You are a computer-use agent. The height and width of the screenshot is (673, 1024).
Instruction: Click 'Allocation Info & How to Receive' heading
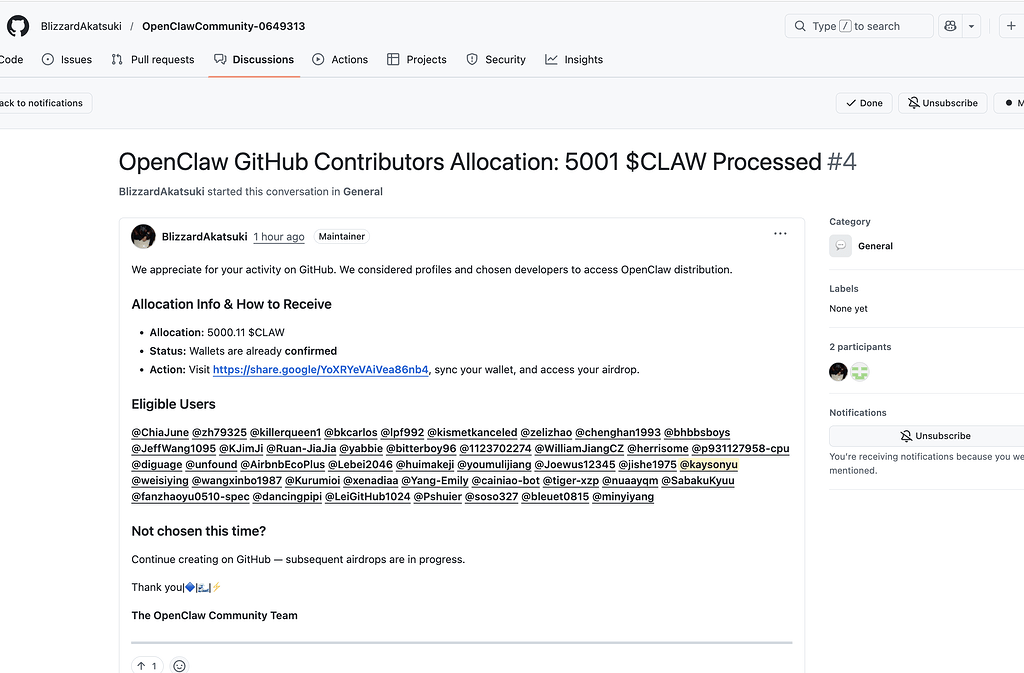[x=231, y=304]
